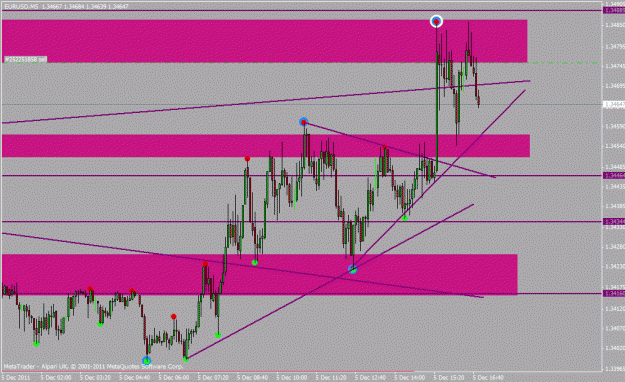625x382 pixels.
Task: Click the '5 Dec 11:20' time axis label
Action: [x=332, y=377]
